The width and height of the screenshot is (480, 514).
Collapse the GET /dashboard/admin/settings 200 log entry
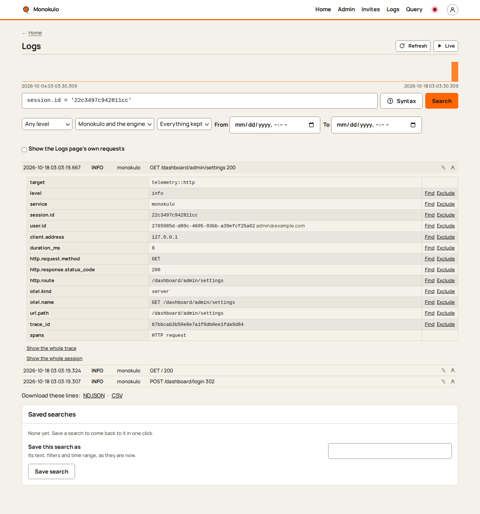tap(239, 168)
